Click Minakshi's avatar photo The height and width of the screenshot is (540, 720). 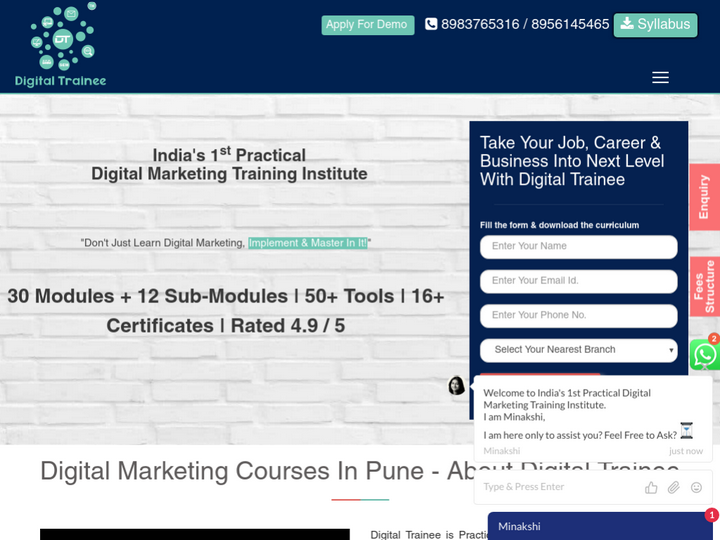coord(456,385)
